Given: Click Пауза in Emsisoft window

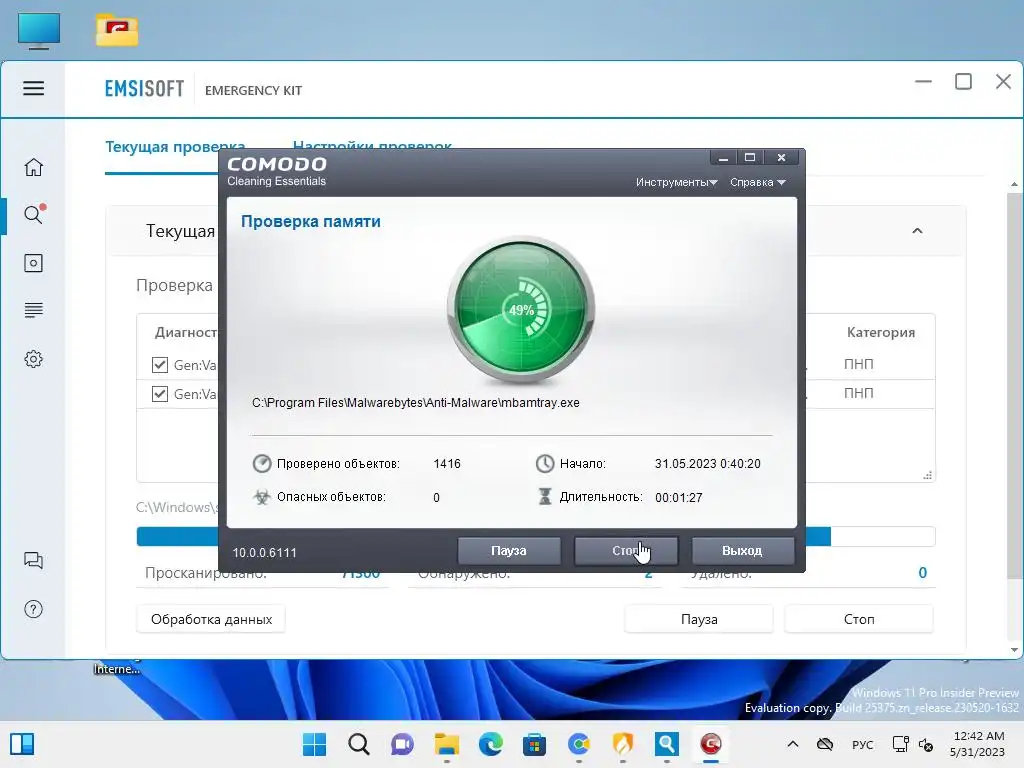Looking at the screenshot, I should tap(699, 619).
